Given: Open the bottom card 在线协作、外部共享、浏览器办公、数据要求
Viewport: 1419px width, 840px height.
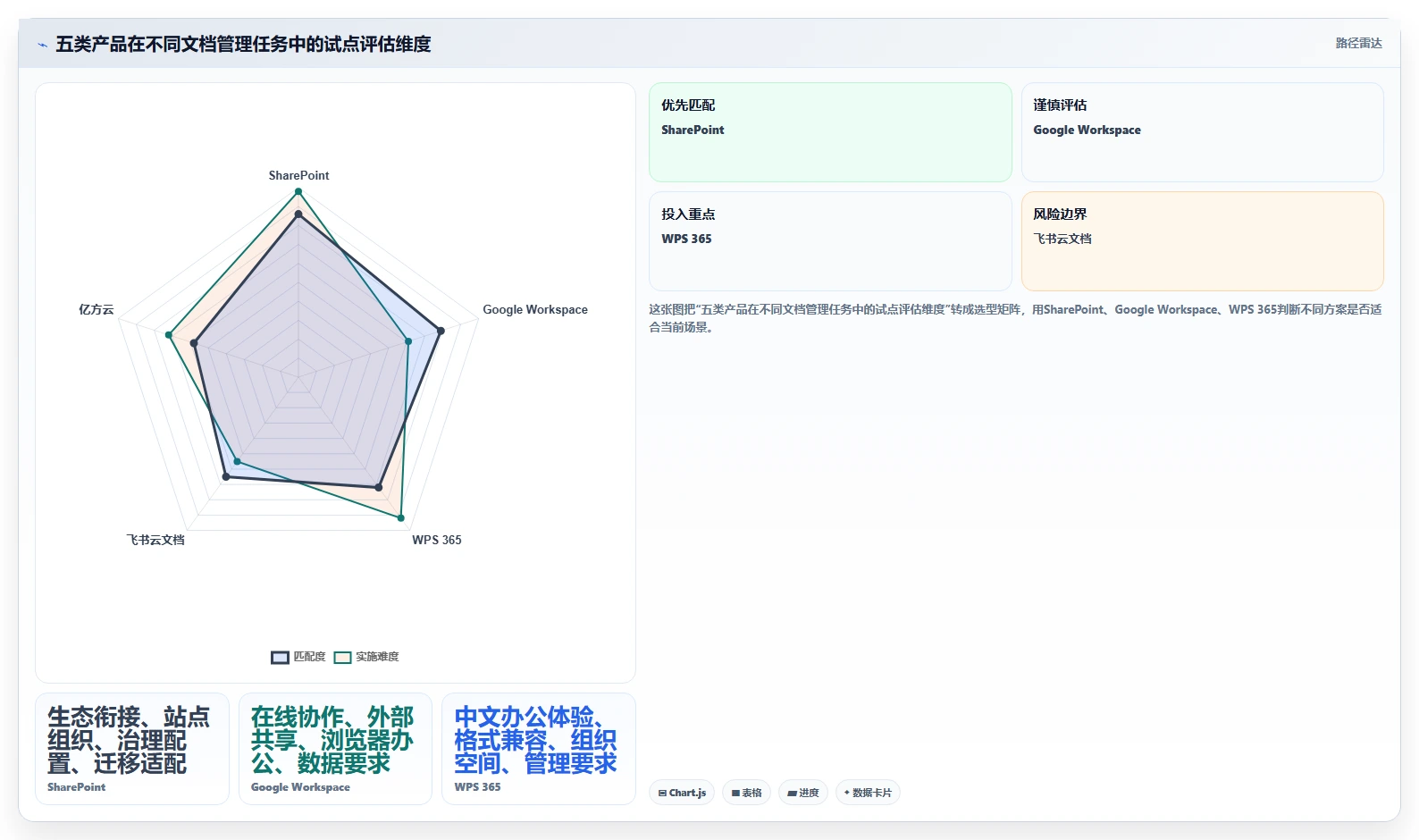Looking at the screenshot, I should [335, 749].
